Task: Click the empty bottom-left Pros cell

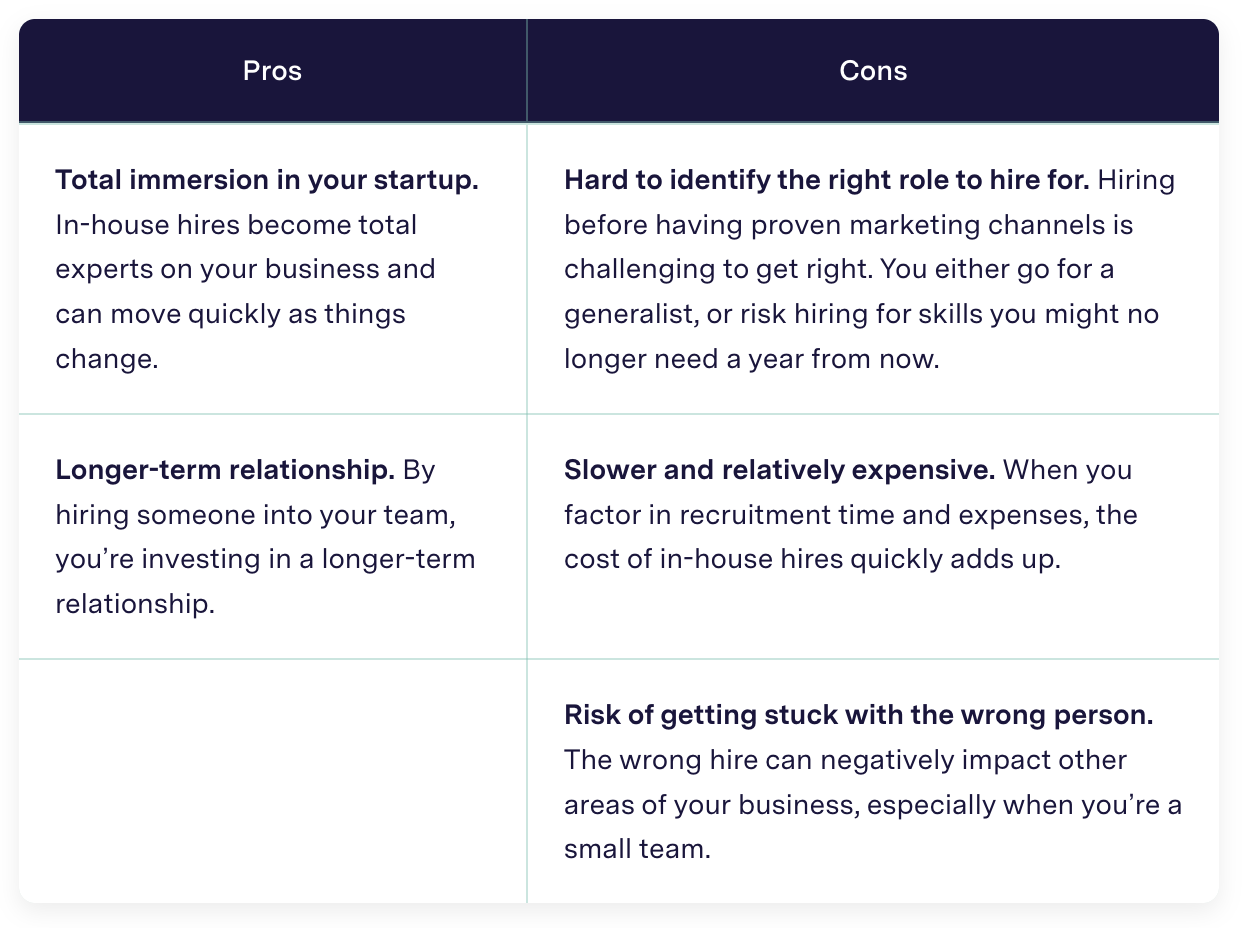Action: tap(273, 781)
